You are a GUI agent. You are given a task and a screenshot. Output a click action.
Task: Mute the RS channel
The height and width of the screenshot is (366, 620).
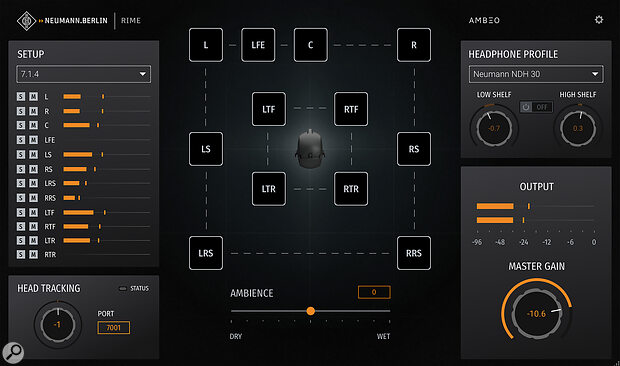(x=34, y=169)
